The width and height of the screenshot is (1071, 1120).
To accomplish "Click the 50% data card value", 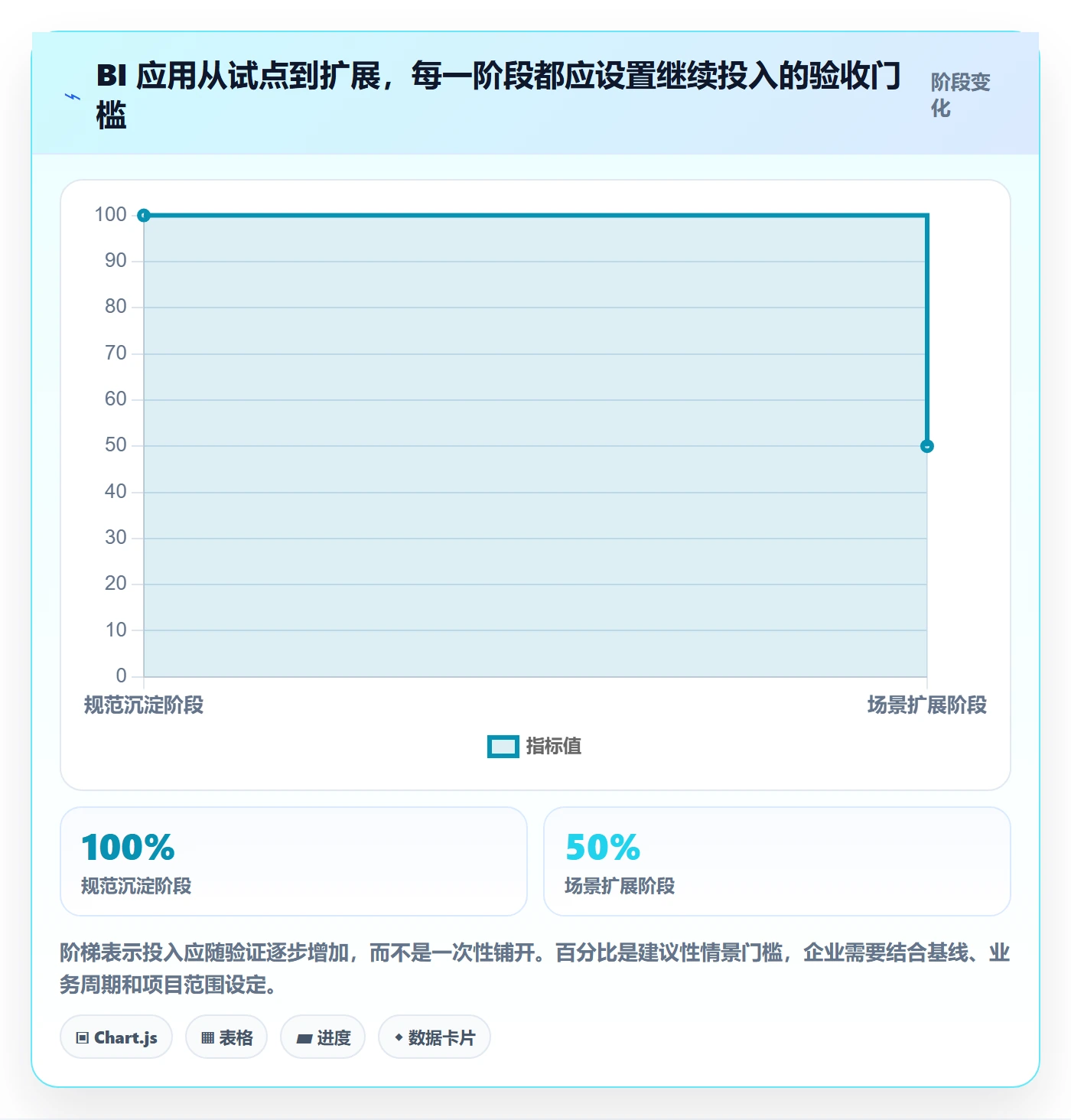I will [x=603, y=847].
